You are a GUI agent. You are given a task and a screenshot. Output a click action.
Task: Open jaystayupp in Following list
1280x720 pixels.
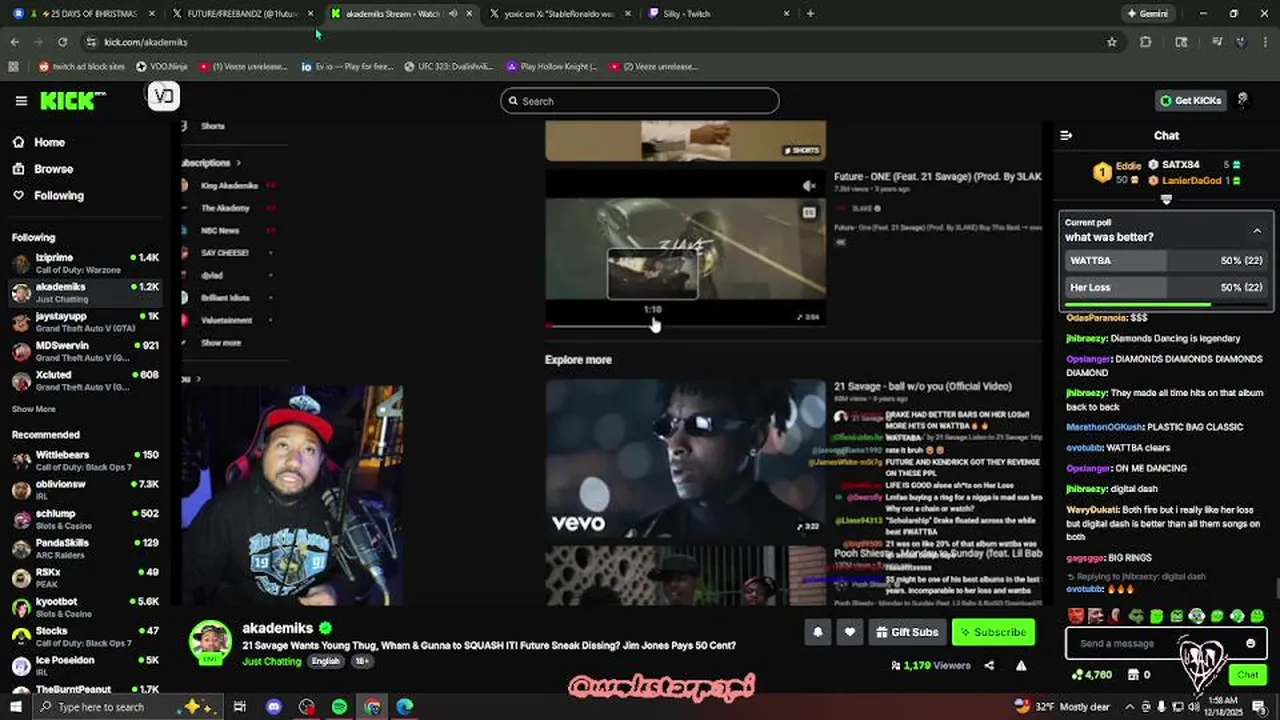point(86,322)
